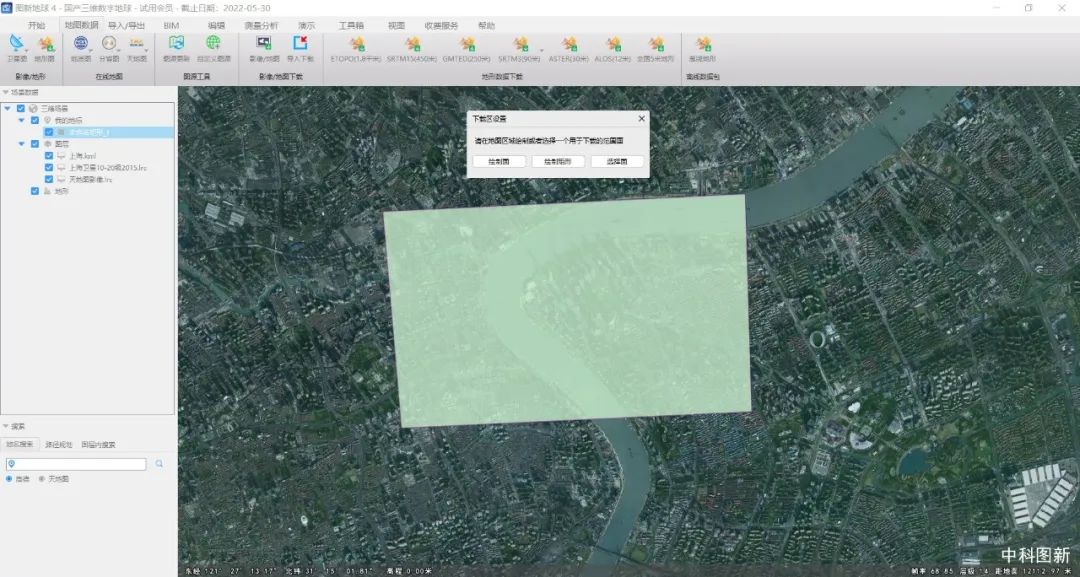
Task: Select the ASTER(30米) terrain download icon
Action: (568, 44)
